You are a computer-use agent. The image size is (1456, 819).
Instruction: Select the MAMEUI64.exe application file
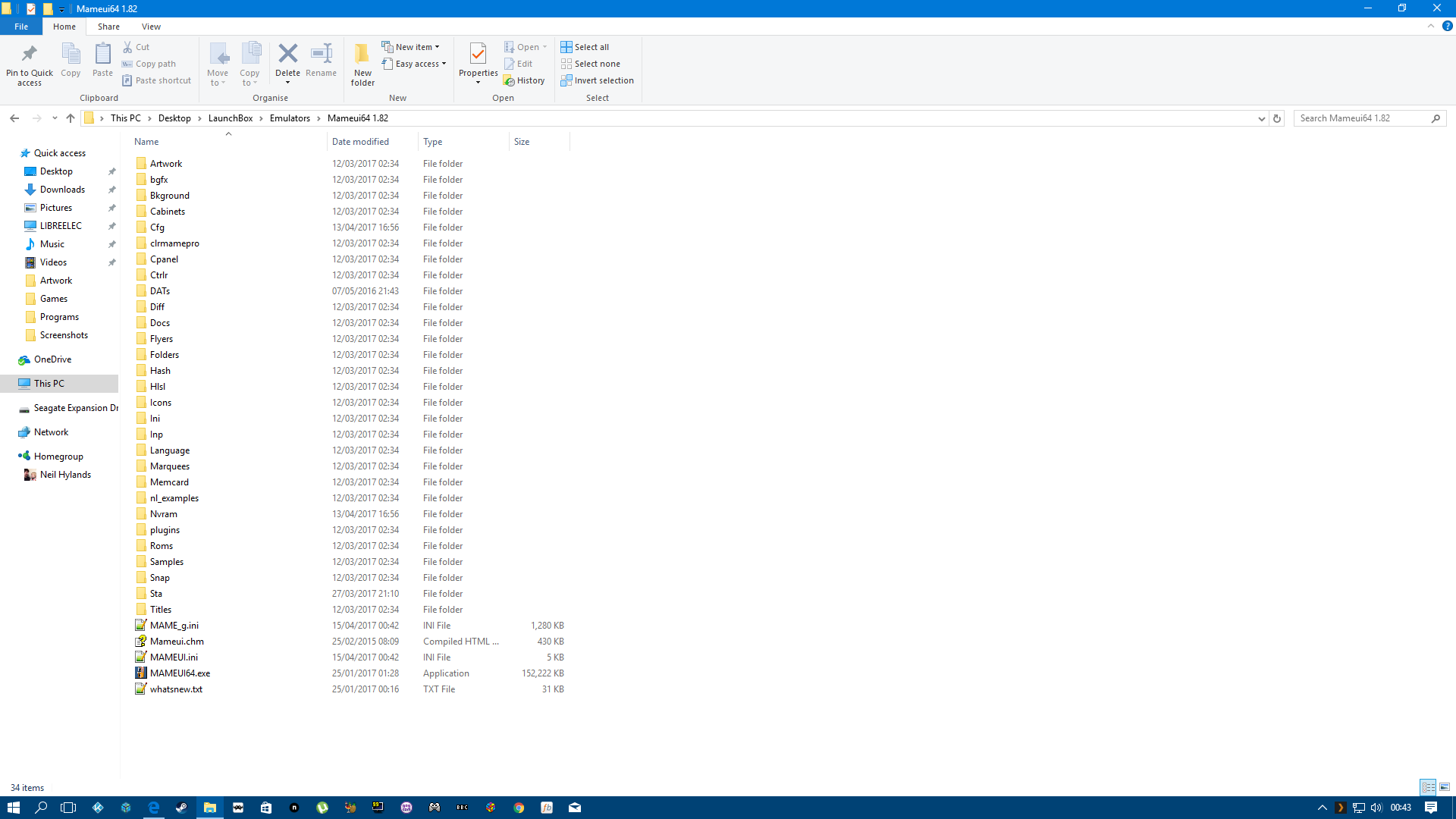180,673
